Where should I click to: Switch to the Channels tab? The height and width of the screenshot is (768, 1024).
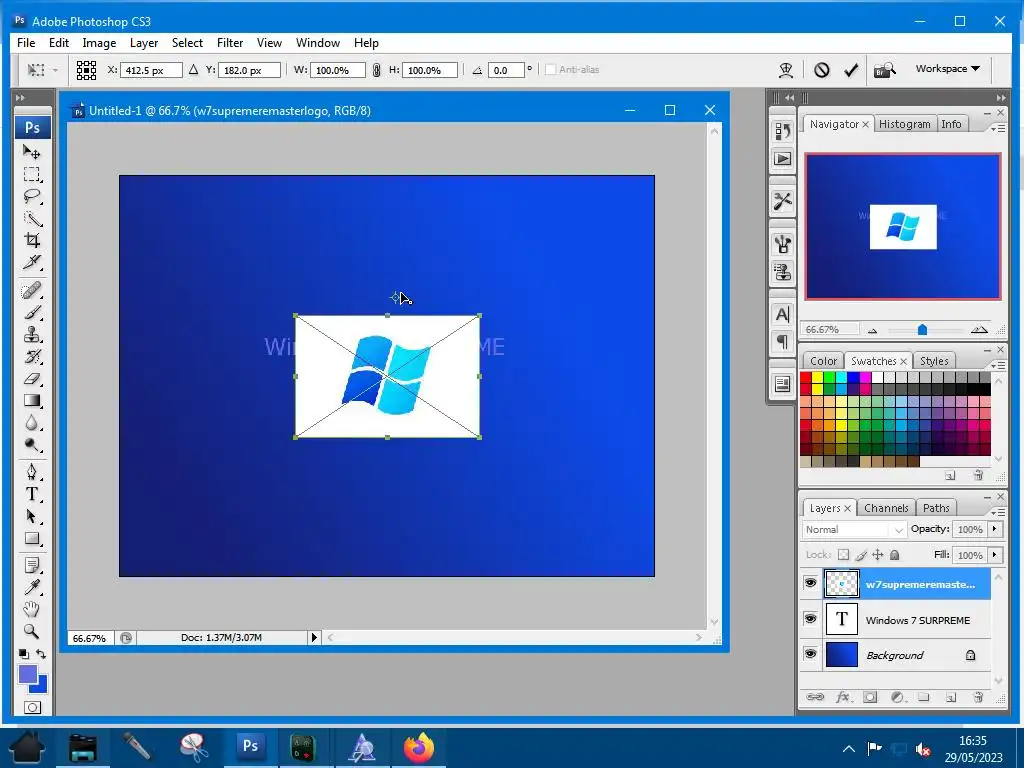[x=886, y=508]
